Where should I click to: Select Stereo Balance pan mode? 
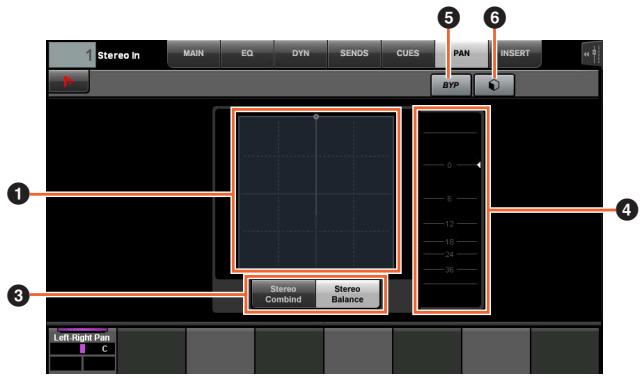pyautogui.click(x=347, y=294)
